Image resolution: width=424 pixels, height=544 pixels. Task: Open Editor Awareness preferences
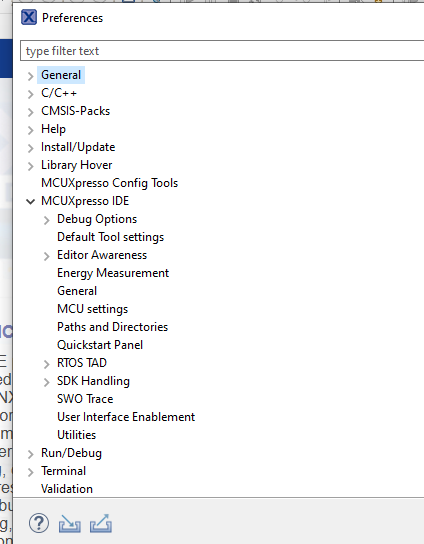click(x=102, y=255)
